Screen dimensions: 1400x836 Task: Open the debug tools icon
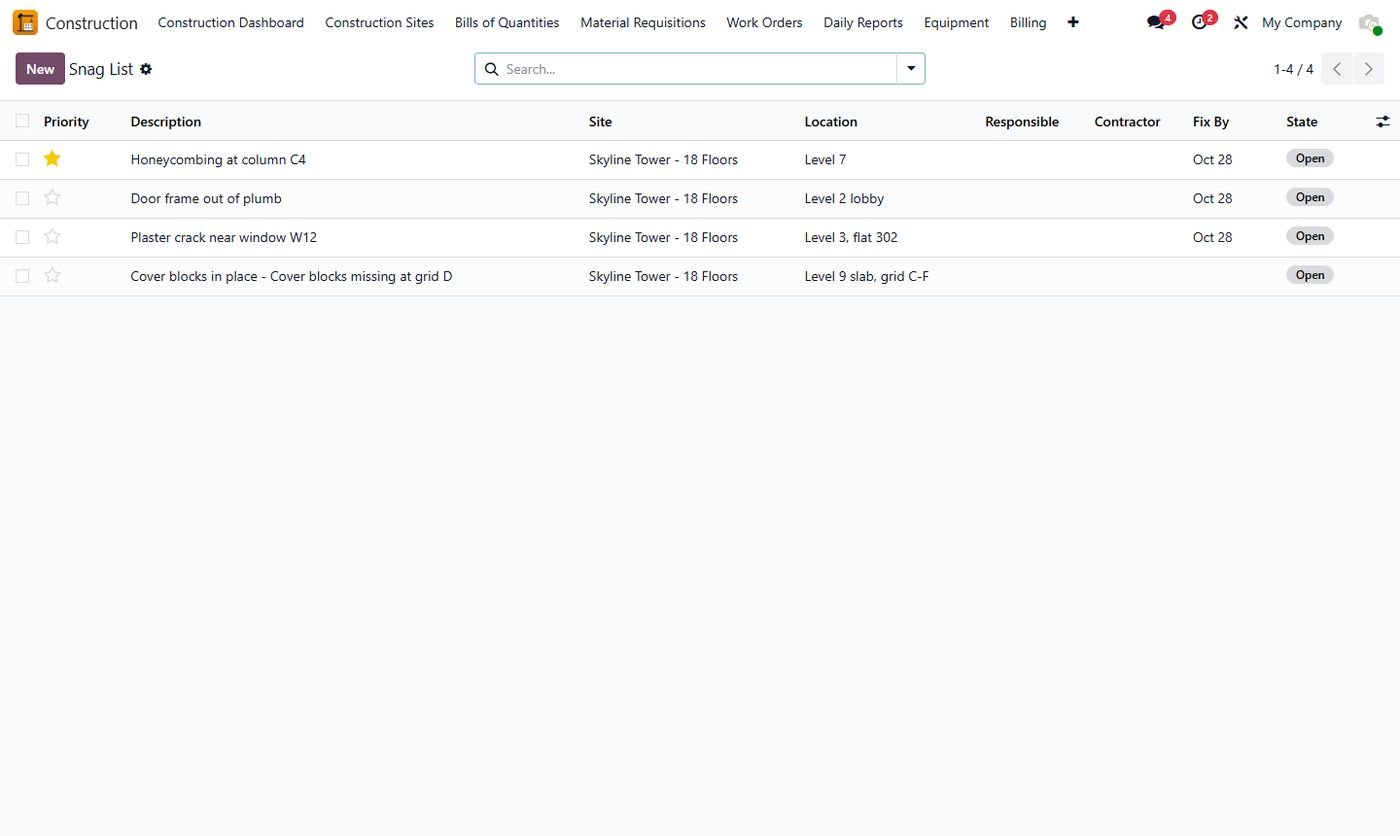[1241, 22]
